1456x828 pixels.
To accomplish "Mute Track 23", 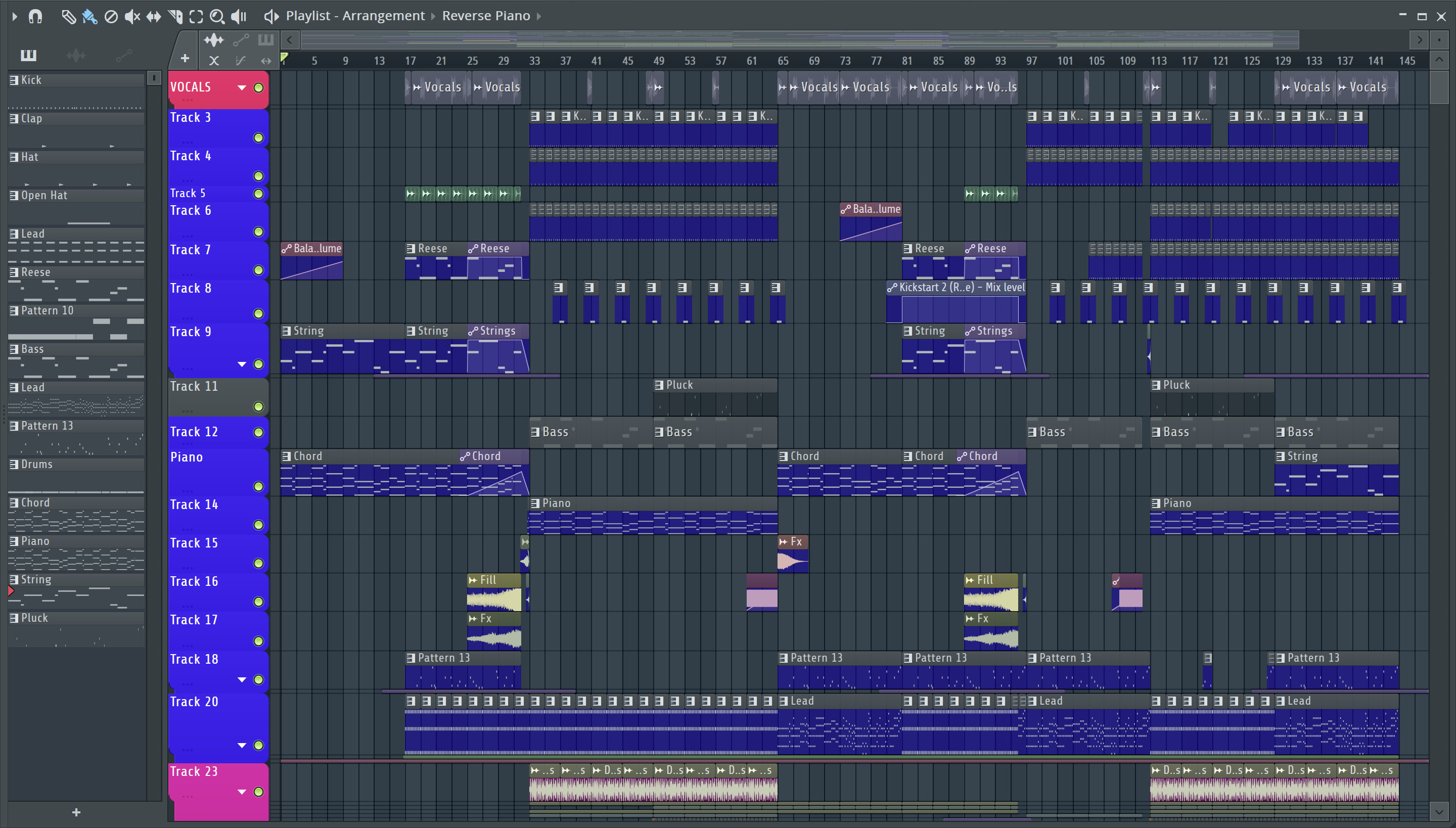I will (258, 792).
